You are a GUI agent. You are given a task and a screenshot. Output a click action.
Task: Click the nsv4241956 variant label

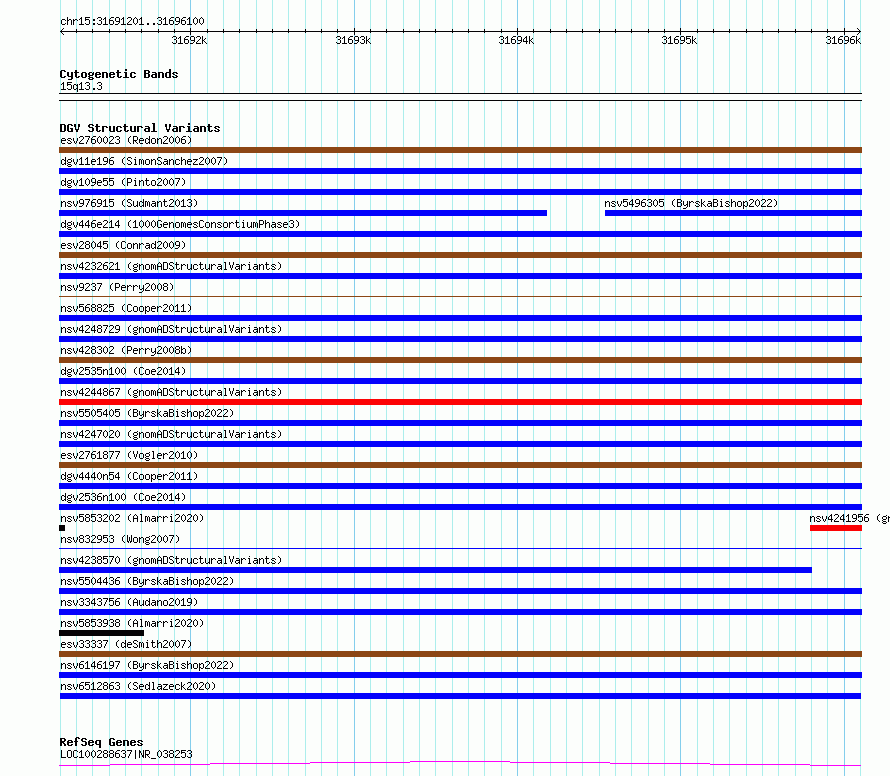[849, 518]
